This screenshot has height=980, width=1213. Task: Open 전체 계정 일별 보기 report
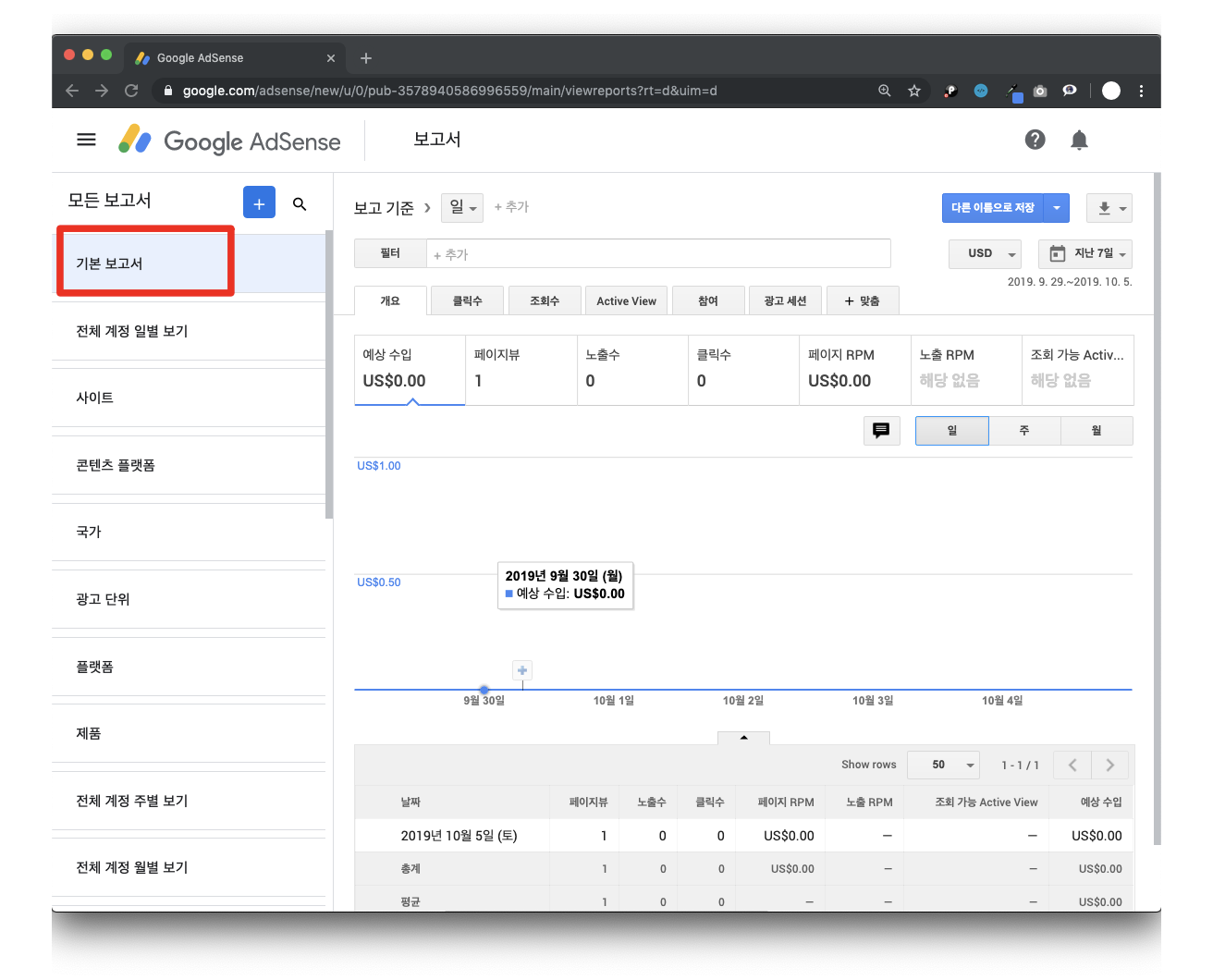[x=188, y=331]
